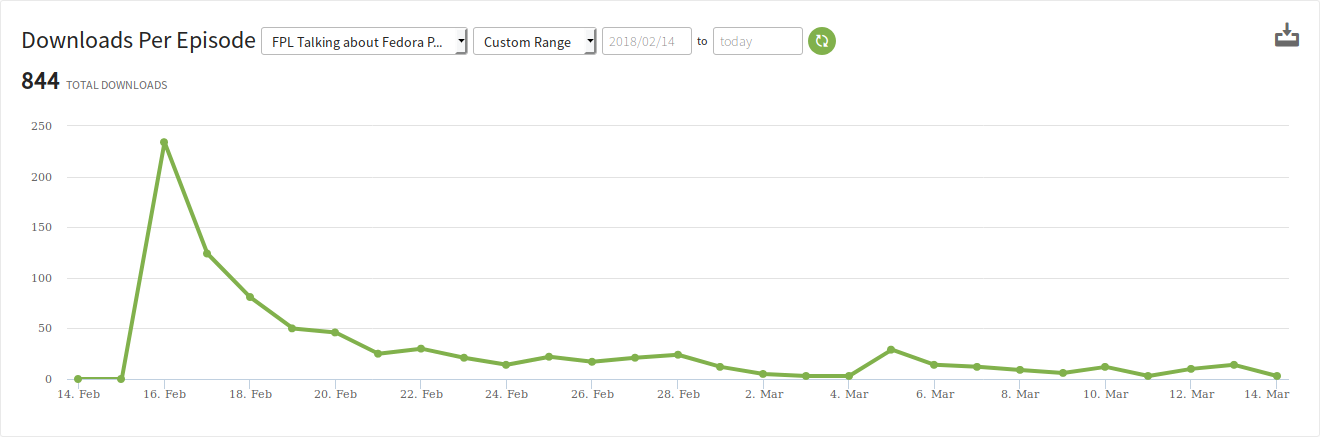Click the '4. Mar' axis label
The image size is (1320, 437).
pyautogui.click(x=849, y=395)
